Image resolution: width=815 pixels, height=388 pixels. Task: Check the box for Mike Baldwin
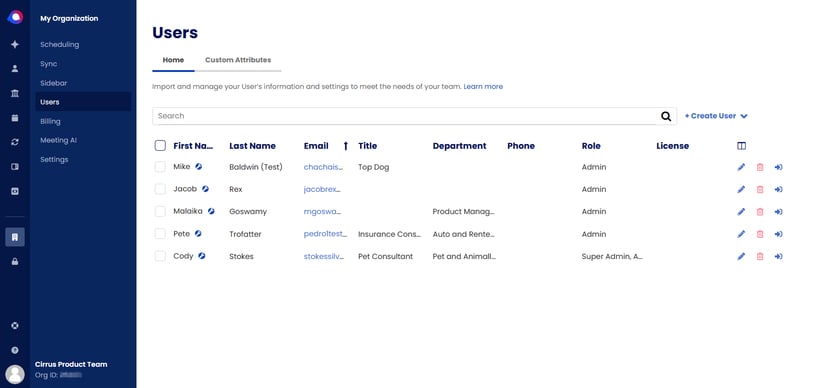160,167
